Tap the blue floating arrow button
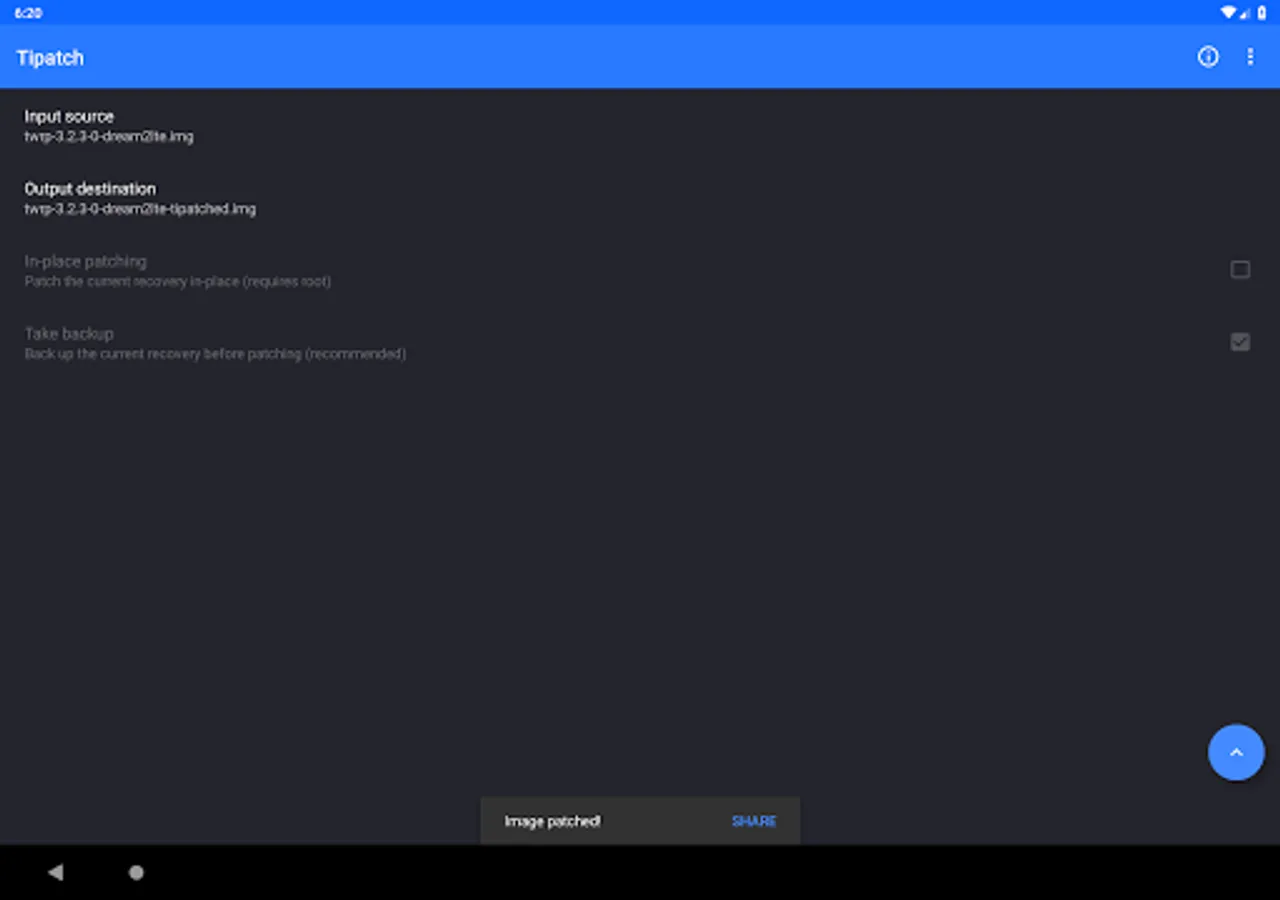The image size is (1280, 900). tap(1236, 752)
